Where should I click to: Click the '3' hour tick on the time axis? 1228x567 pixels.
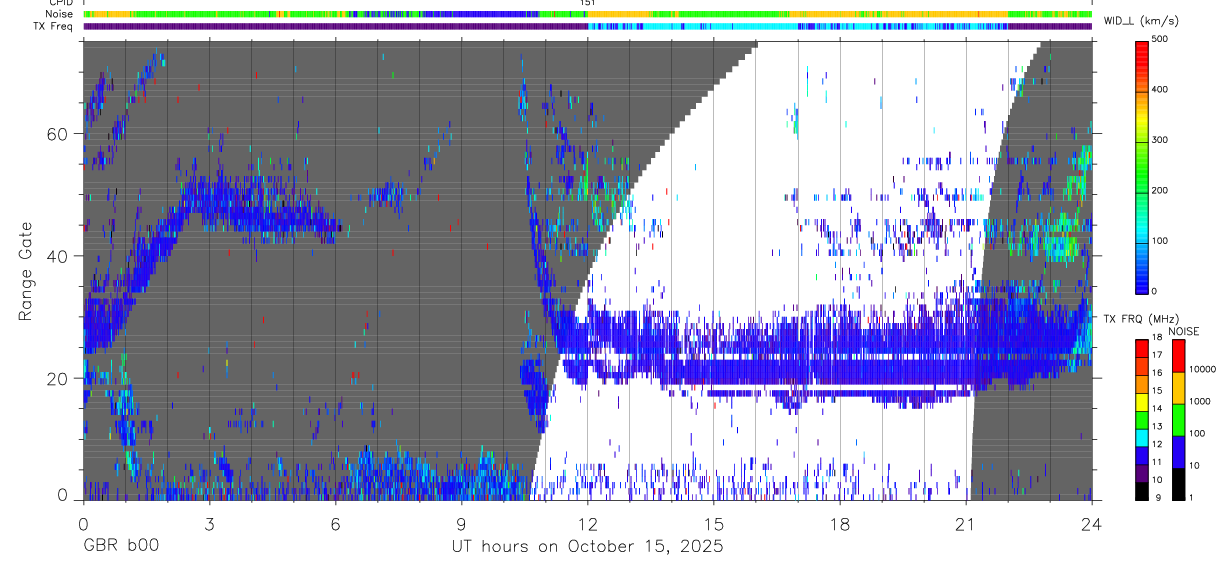[209, 523]
